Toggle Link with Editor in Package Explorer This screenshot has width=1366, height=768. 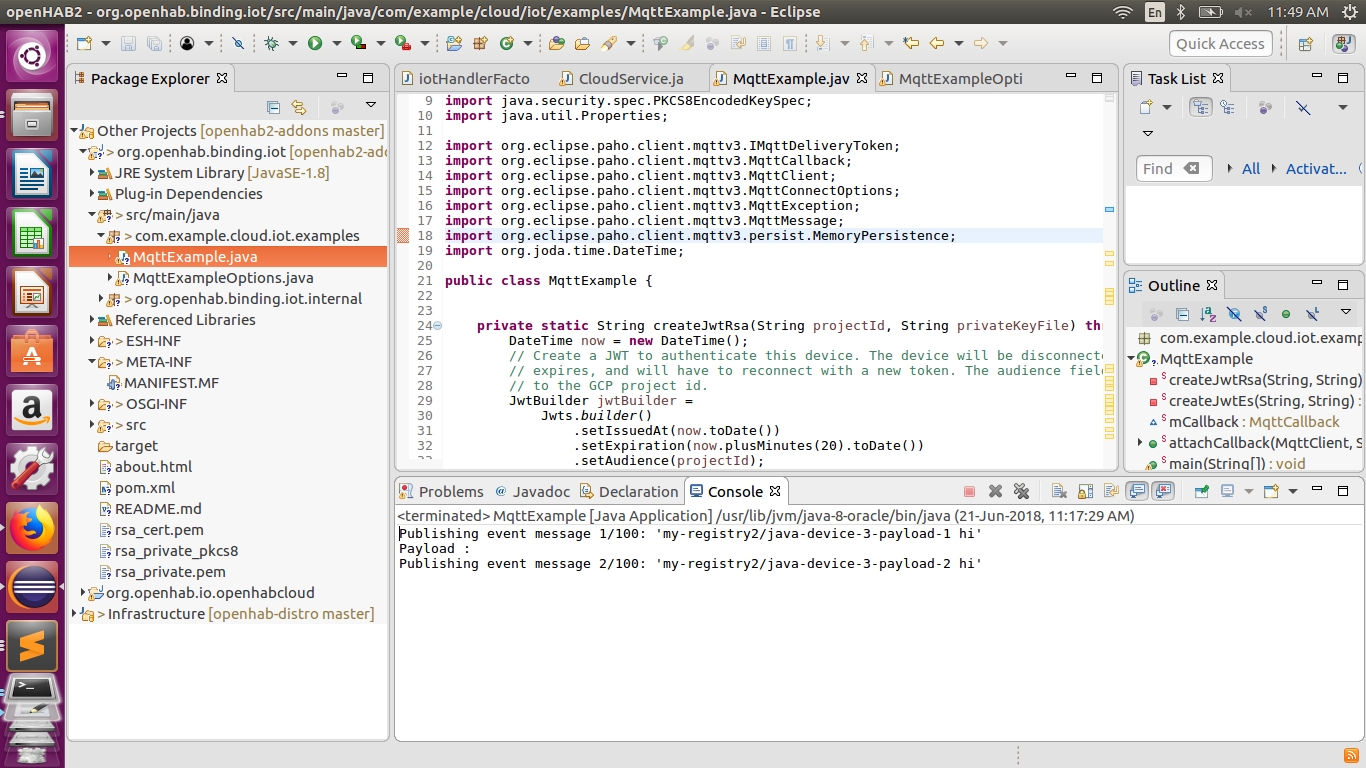pos(298,107)
